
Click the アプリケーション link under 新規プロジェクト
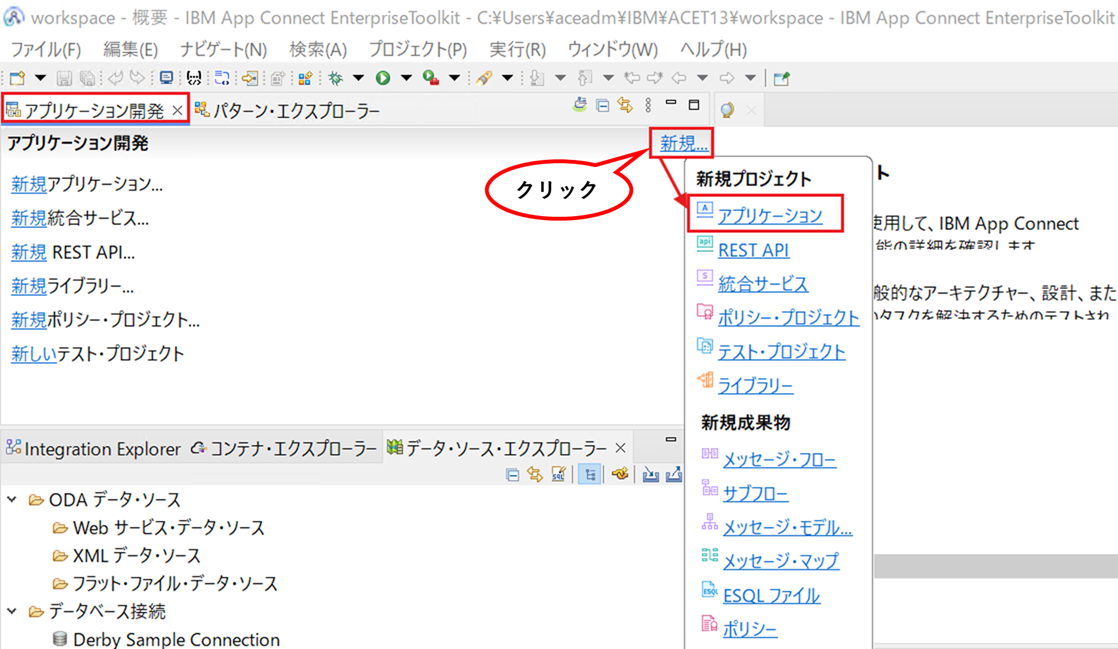[x=770, y=215]
